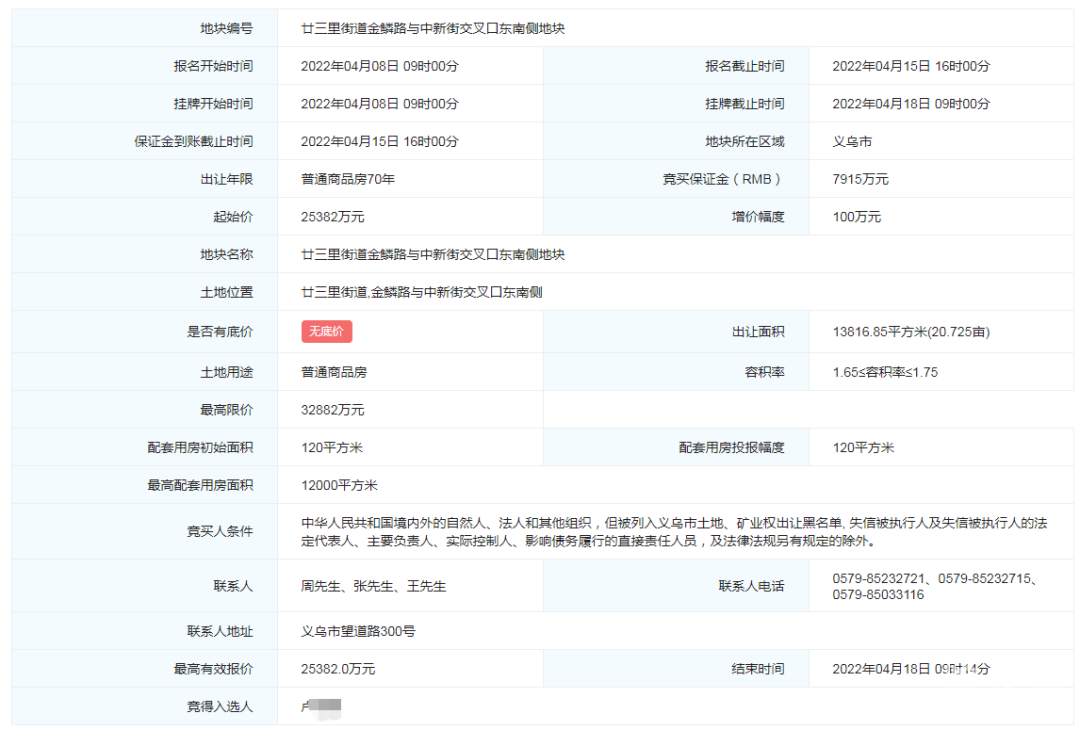The width and height of the screenshot is (1080, 730).
Task: Click the 报名截止时间 label
Action: pos(744,66)
